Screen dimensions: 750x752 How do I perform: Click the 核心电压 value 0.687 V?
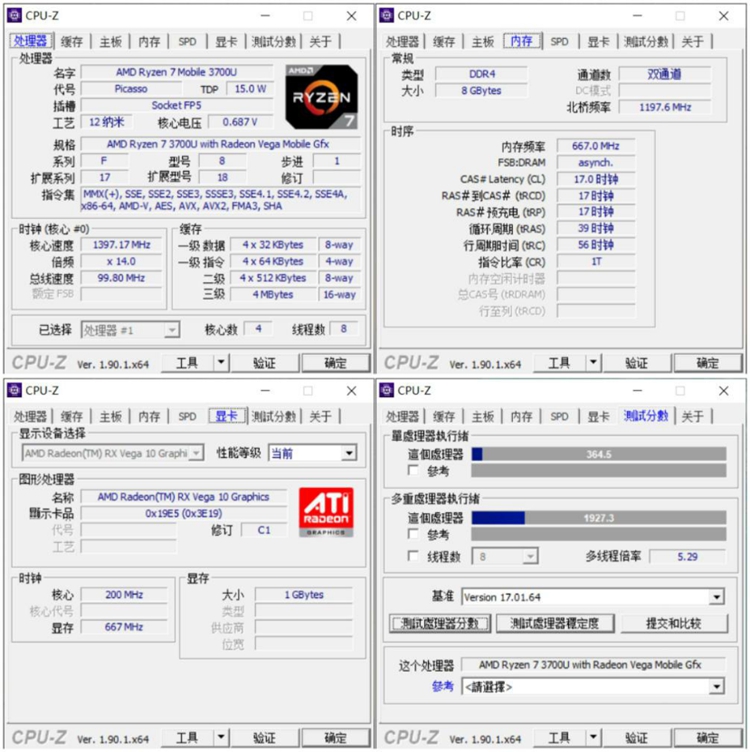point(240,122)
